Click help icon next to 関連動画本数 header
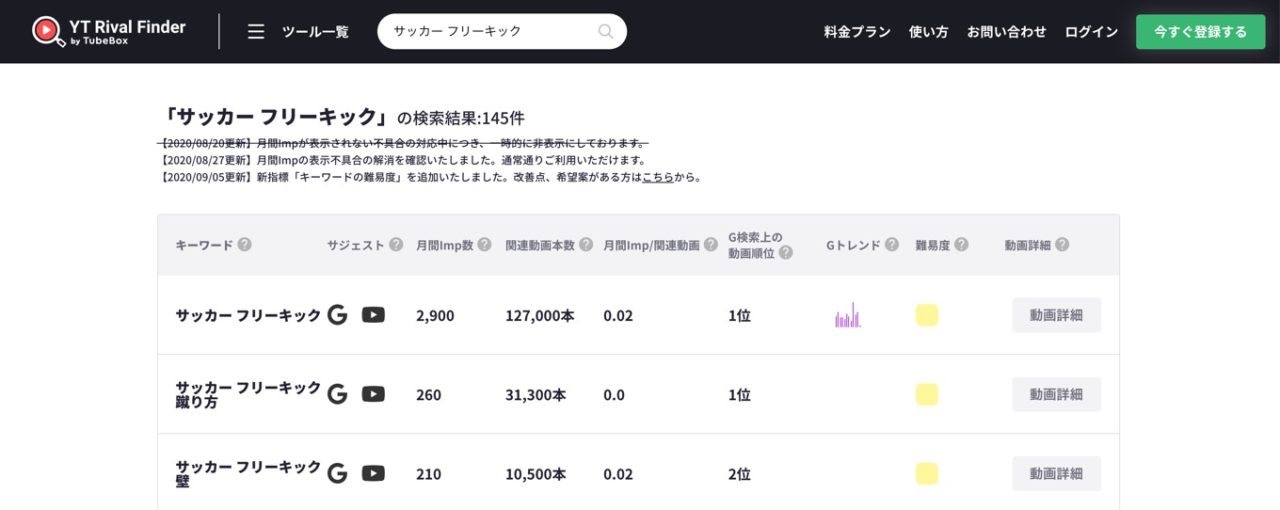Image resolution: width=1280 pixels, height=510 pixels. (586, 245)
